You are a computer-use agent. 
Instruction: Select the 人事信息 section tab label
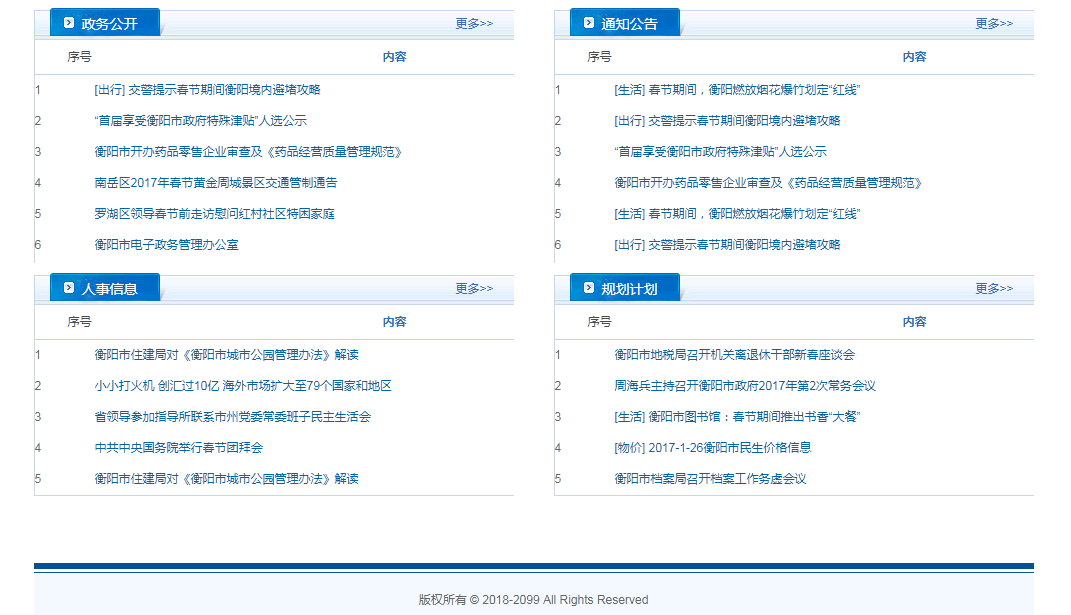pos(109,289)
